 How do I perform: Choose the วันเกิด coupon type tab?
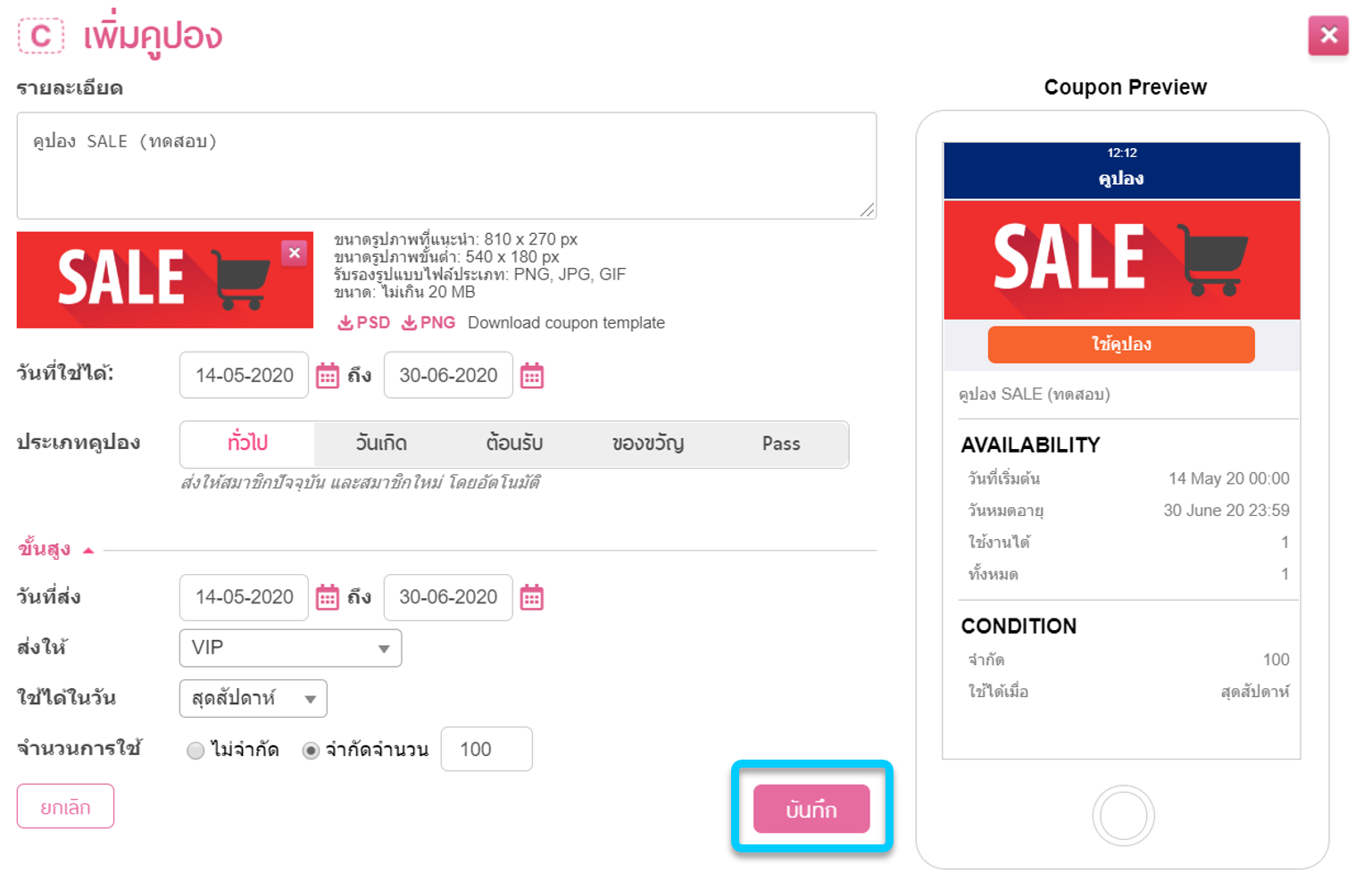[381, 444]
